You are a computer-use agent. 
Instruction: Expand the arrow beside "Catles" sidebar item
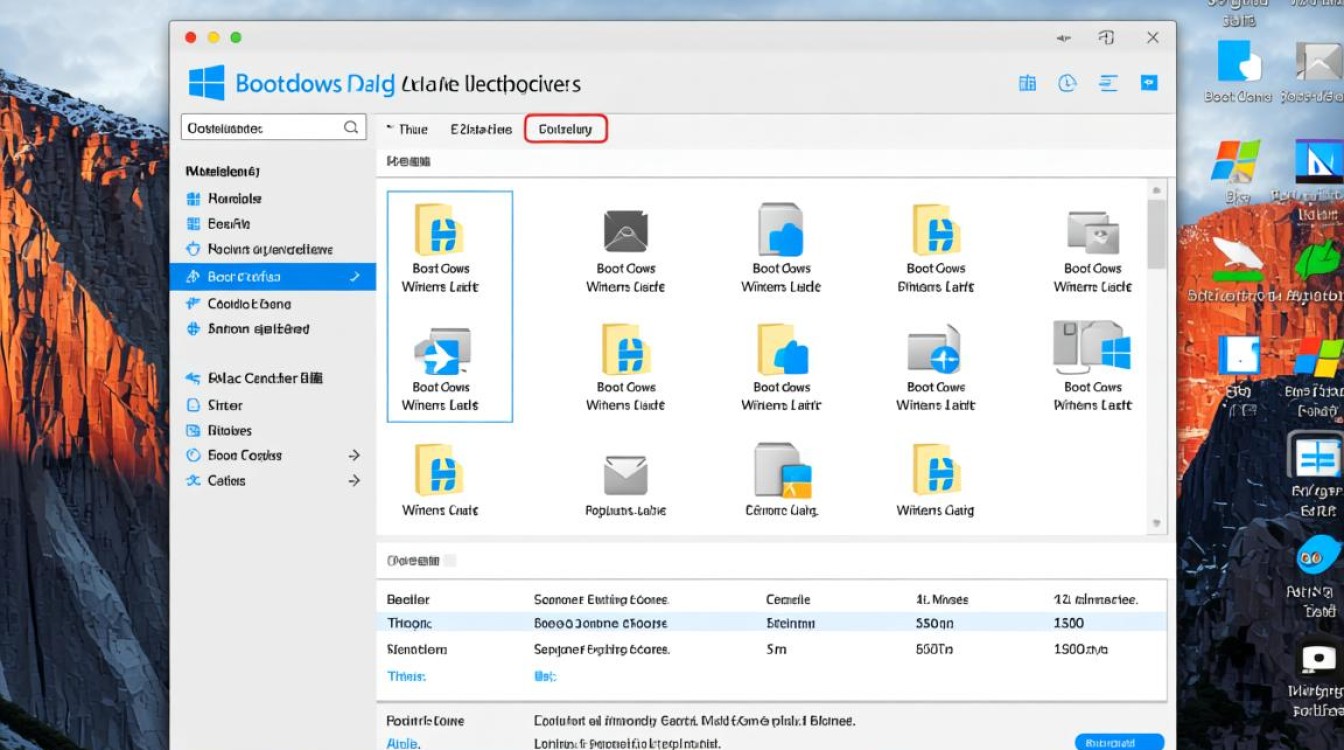tap(354, 481)
